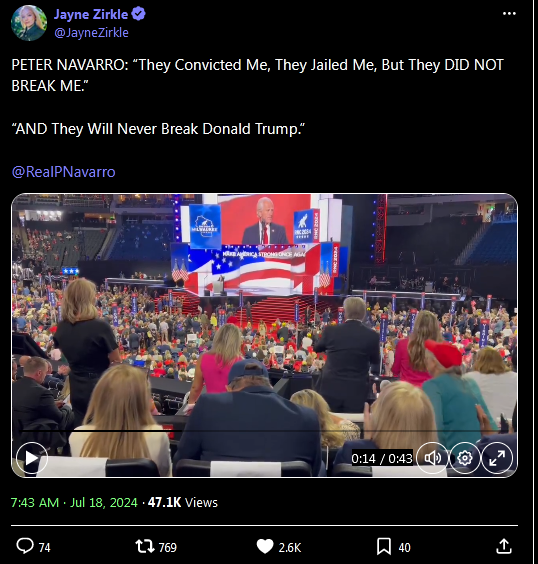538x564 pixels.
Task: Mute the video using the speaker icon
Action: 432,458
